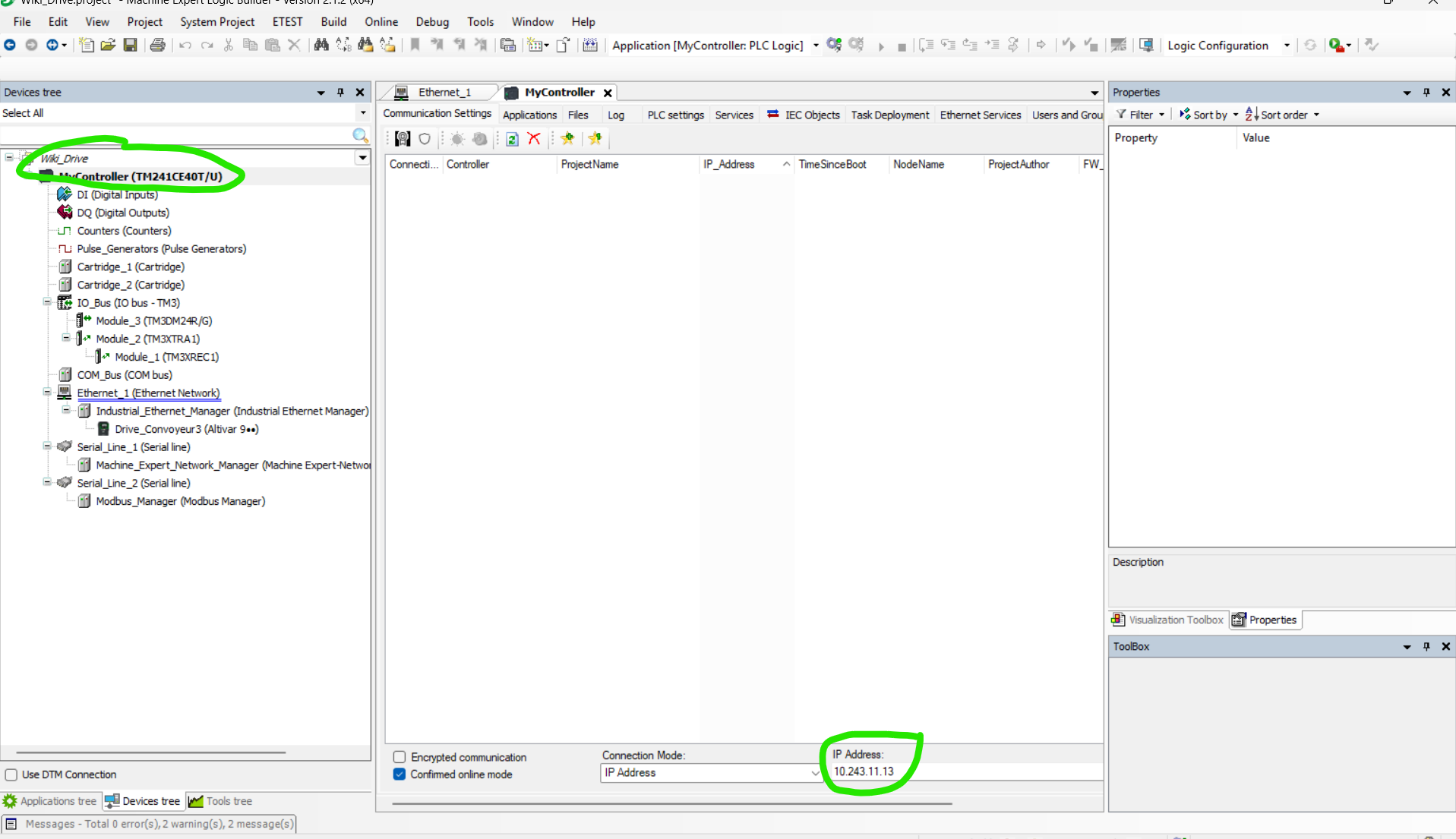Check the Use DTM Connection box
Screen dimensions: 1456x839
11,774
